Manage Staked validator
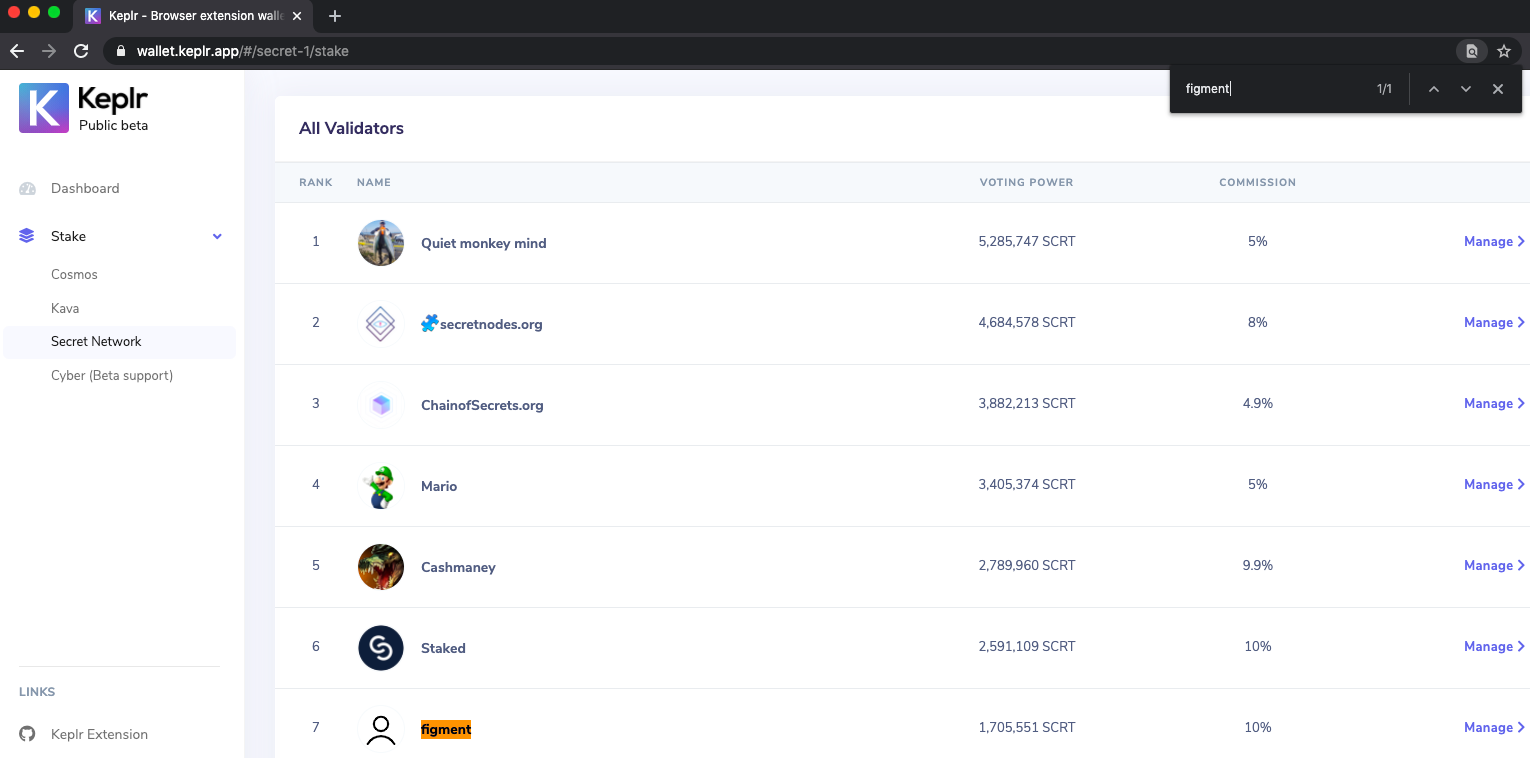 click(1494, 646)
